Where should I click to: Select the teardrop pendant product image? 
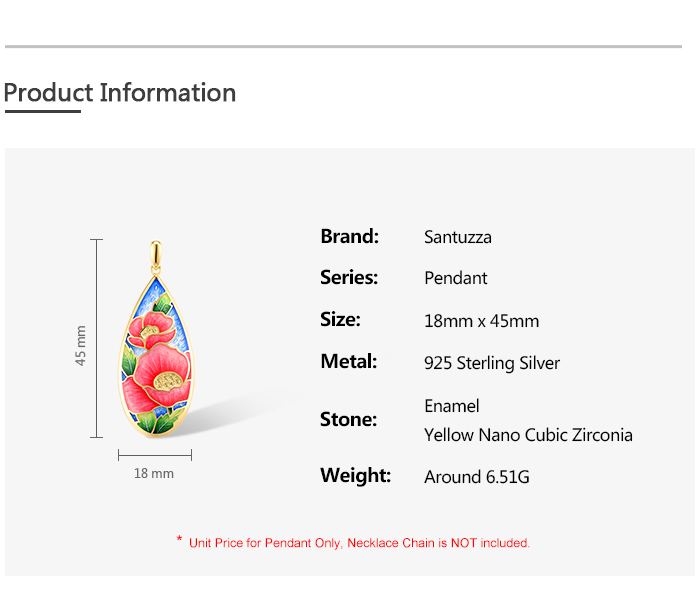click(155, 360)
